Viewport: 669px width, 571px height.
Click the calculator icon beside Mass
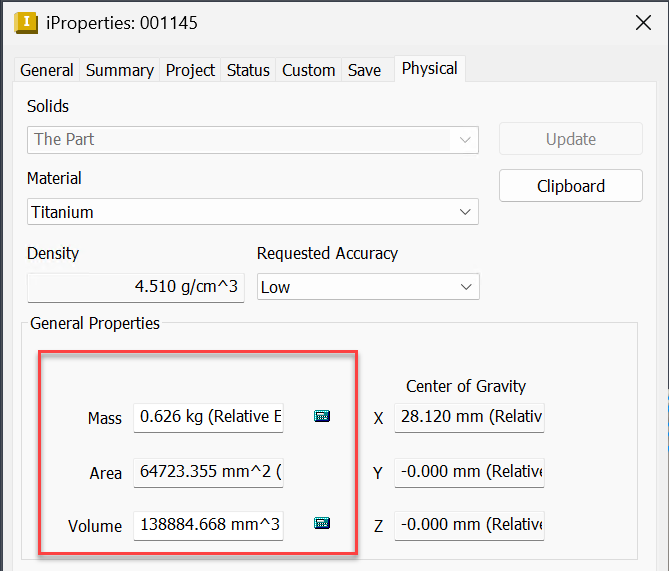pos(322,416)
